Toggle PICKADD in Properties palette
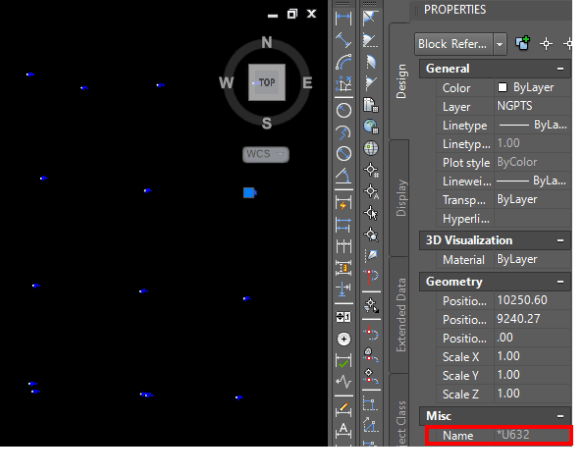 [522, 43]
